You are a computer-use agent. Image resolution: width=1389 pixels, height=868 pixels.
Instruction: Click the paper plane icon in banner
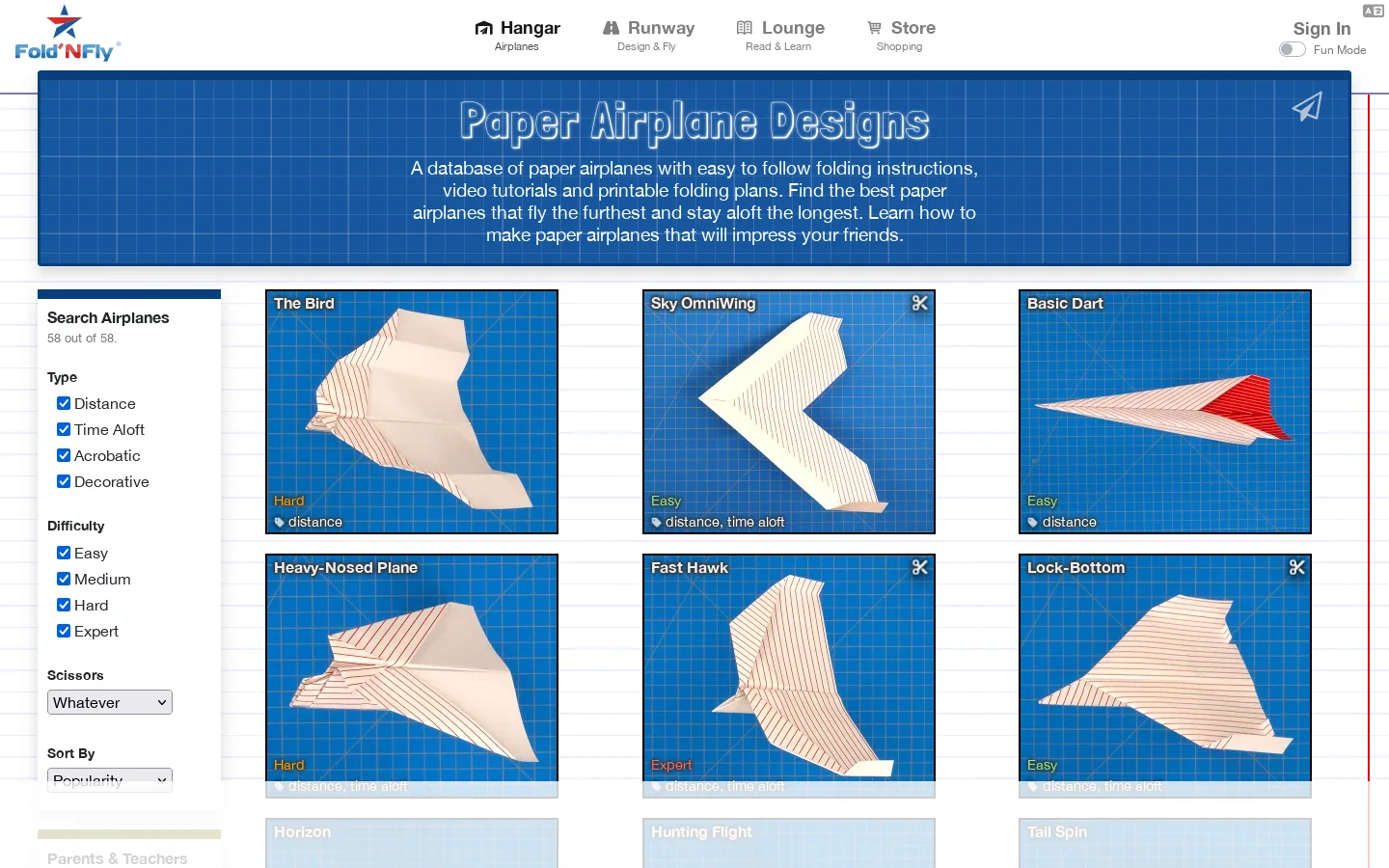click(1307, 106)
